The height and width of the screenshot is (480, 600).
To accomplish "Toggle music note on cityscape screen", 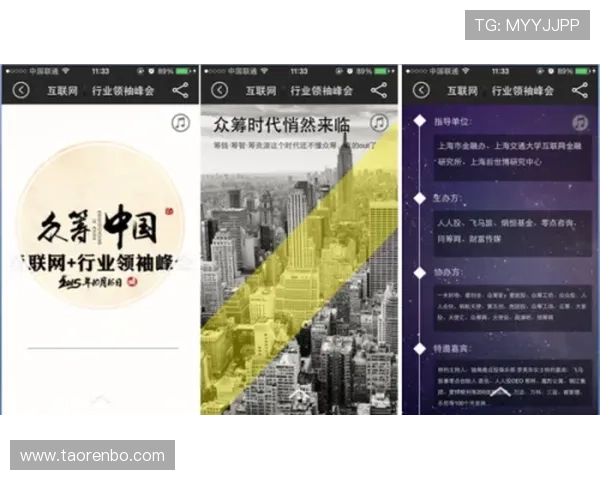I will (379, 123).
